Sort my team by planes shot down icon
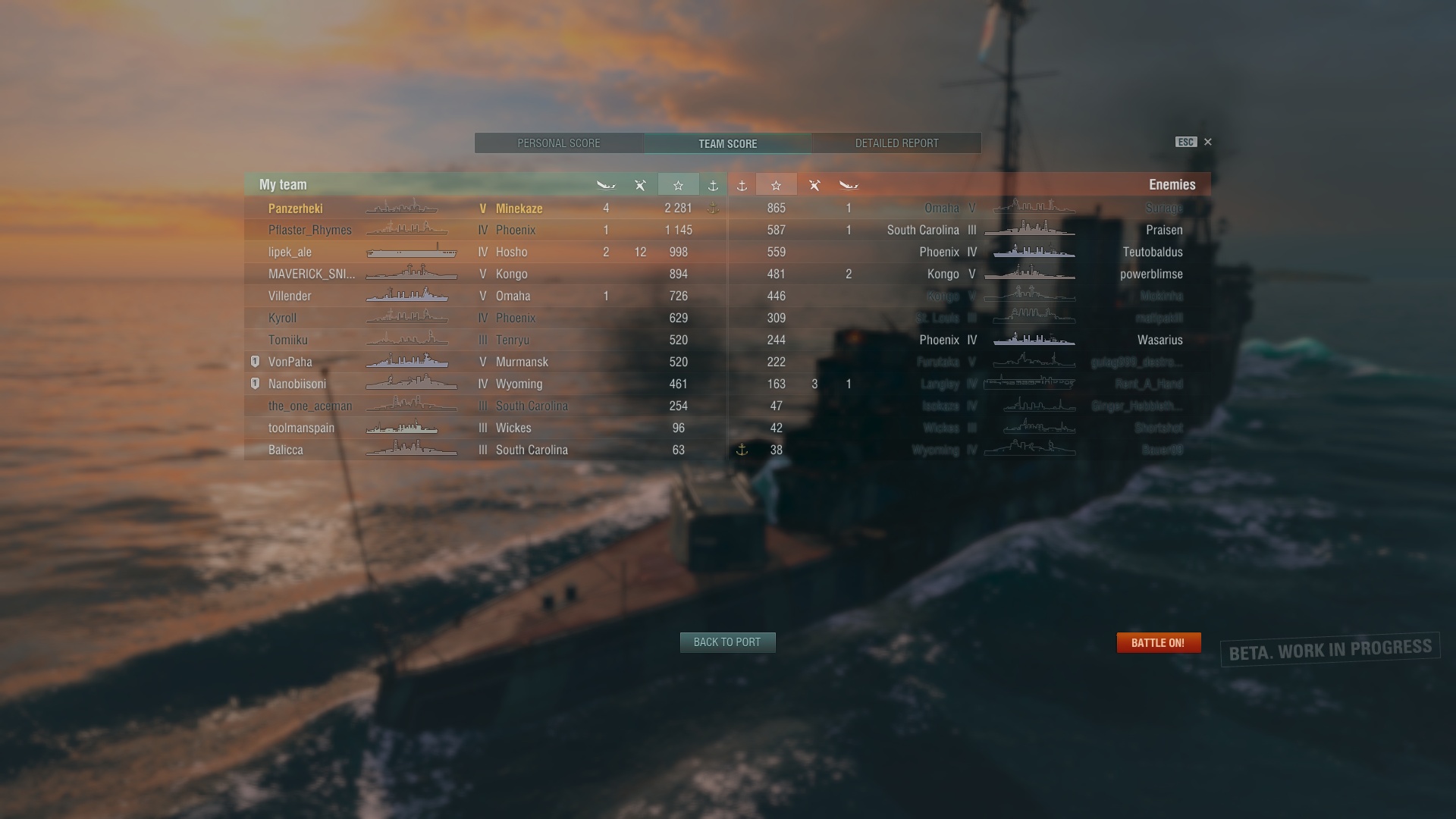Screen dimensions: 1456x819 [x=640, y=185]
